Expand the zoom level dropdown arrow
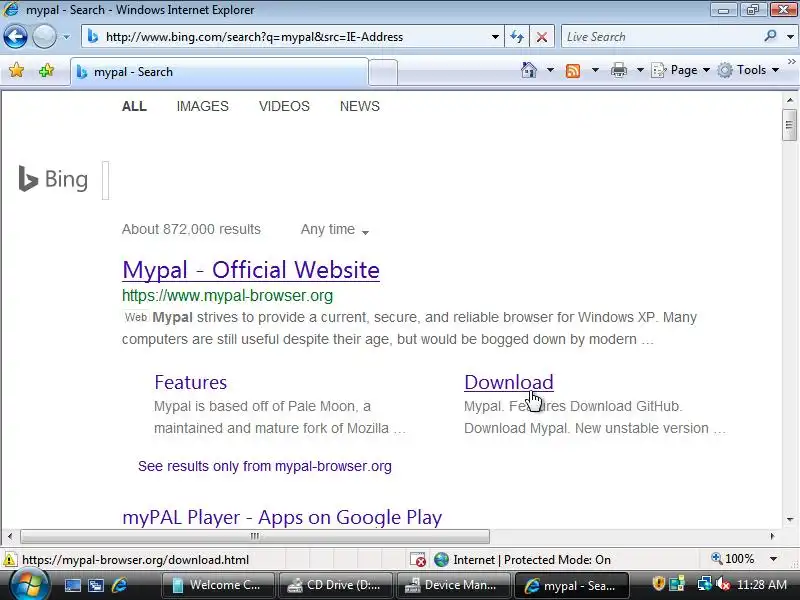800x600 pixels. pos(773,559)
